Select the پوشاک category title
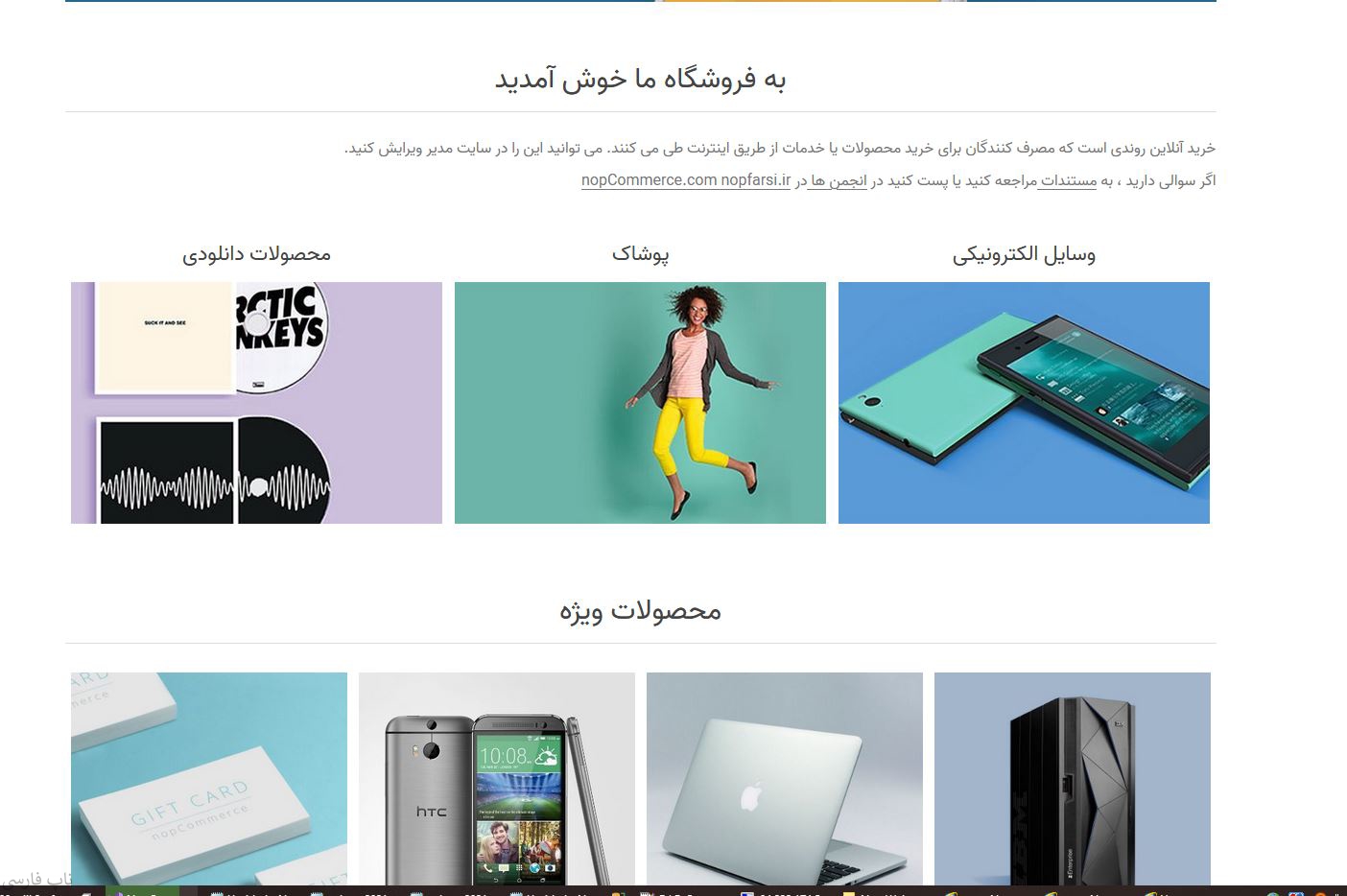Screen dimensions: 1347x896 [640, 254]
